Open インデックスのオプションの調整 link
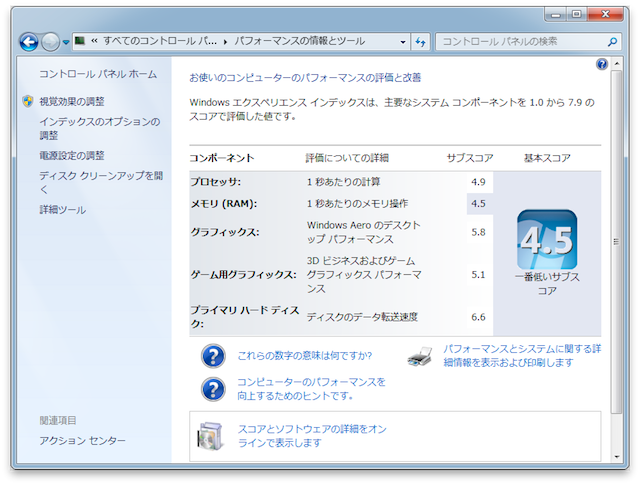The image size is (640, 485). [100, 128]
